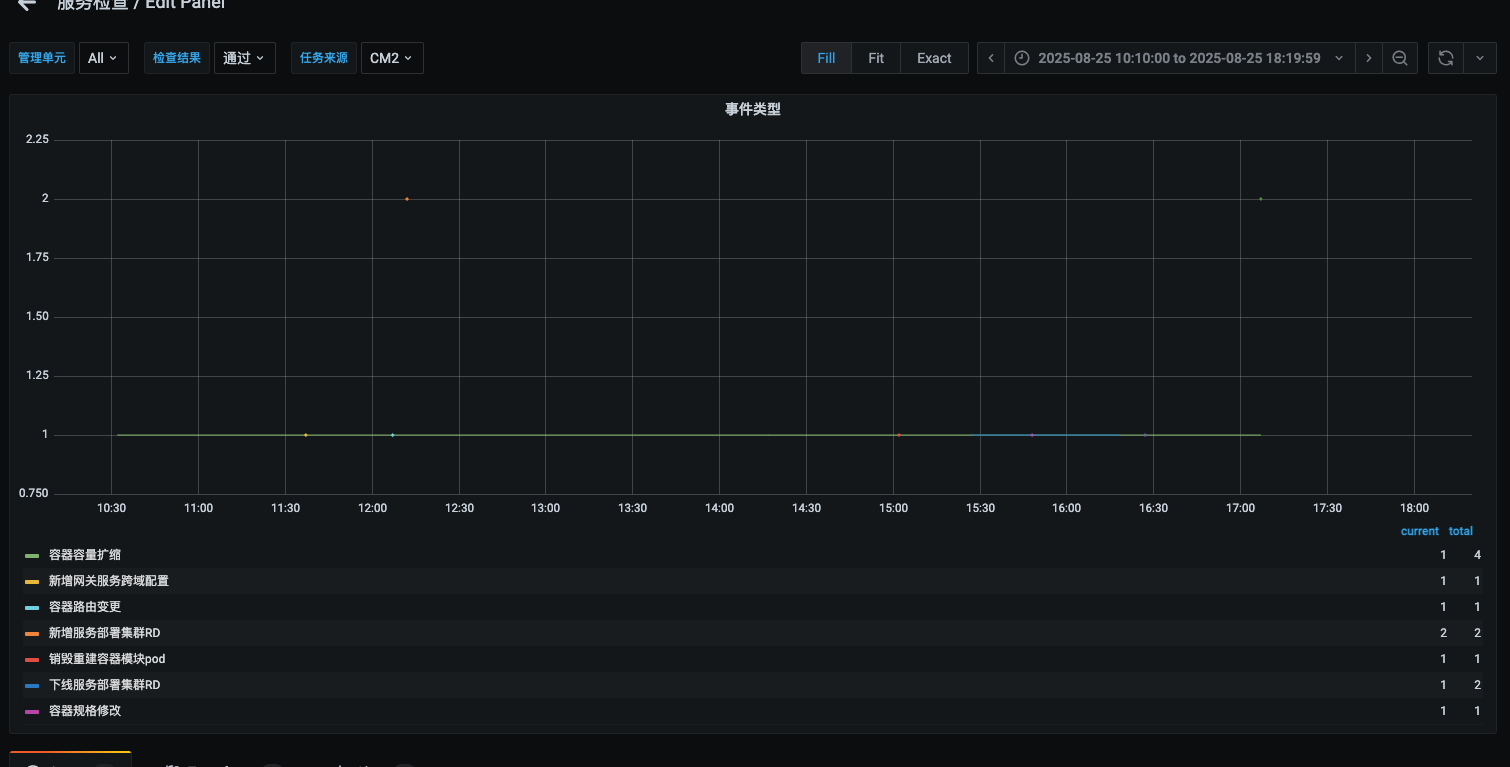Viewport: 1510px width, 767px height.
Task: Sort legend by current column
Action: coord(1419,531)
